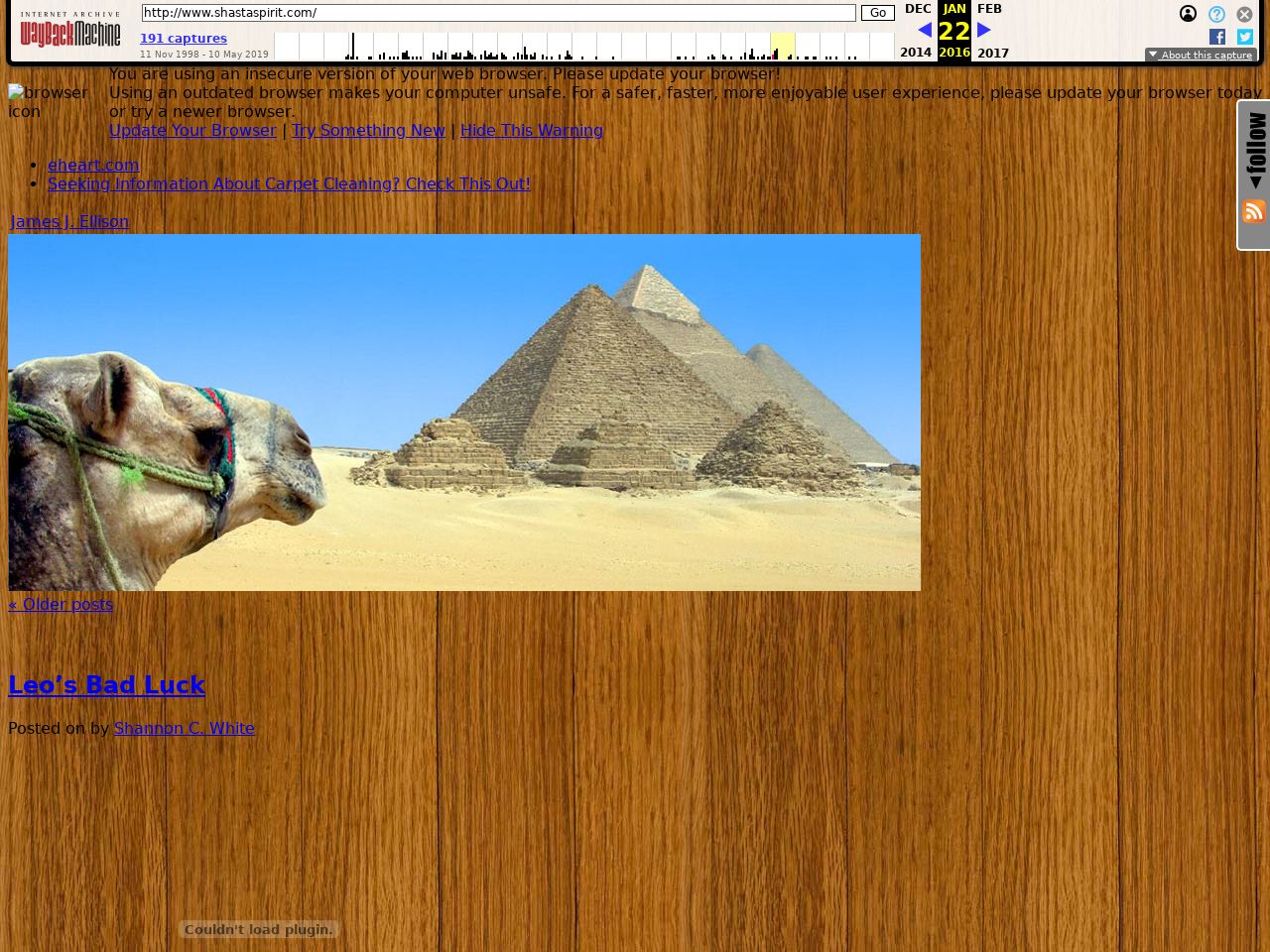The height and width of the screenshot is (952, 1270).
Task: Click the pyramids and camel header image
Action: coord(464,413)
